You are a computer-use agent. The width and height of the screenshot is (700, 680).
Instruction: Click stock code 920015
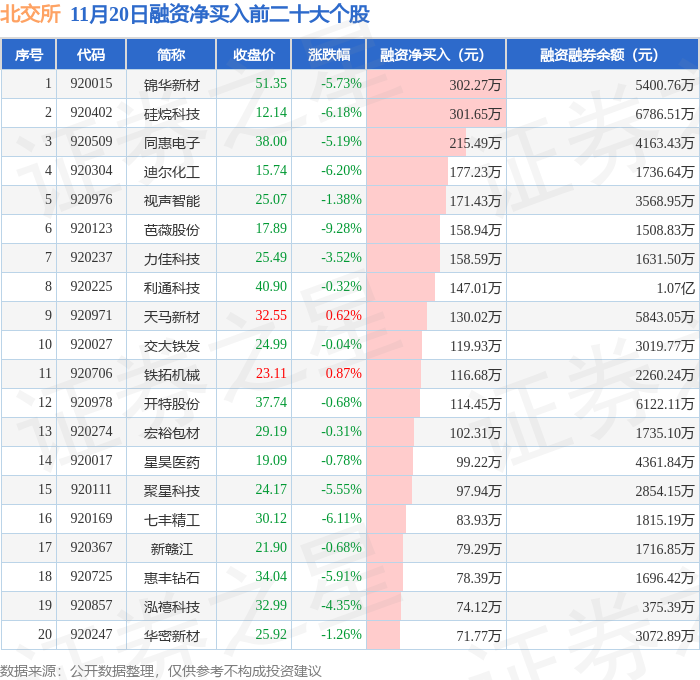[x=91, y=83]
